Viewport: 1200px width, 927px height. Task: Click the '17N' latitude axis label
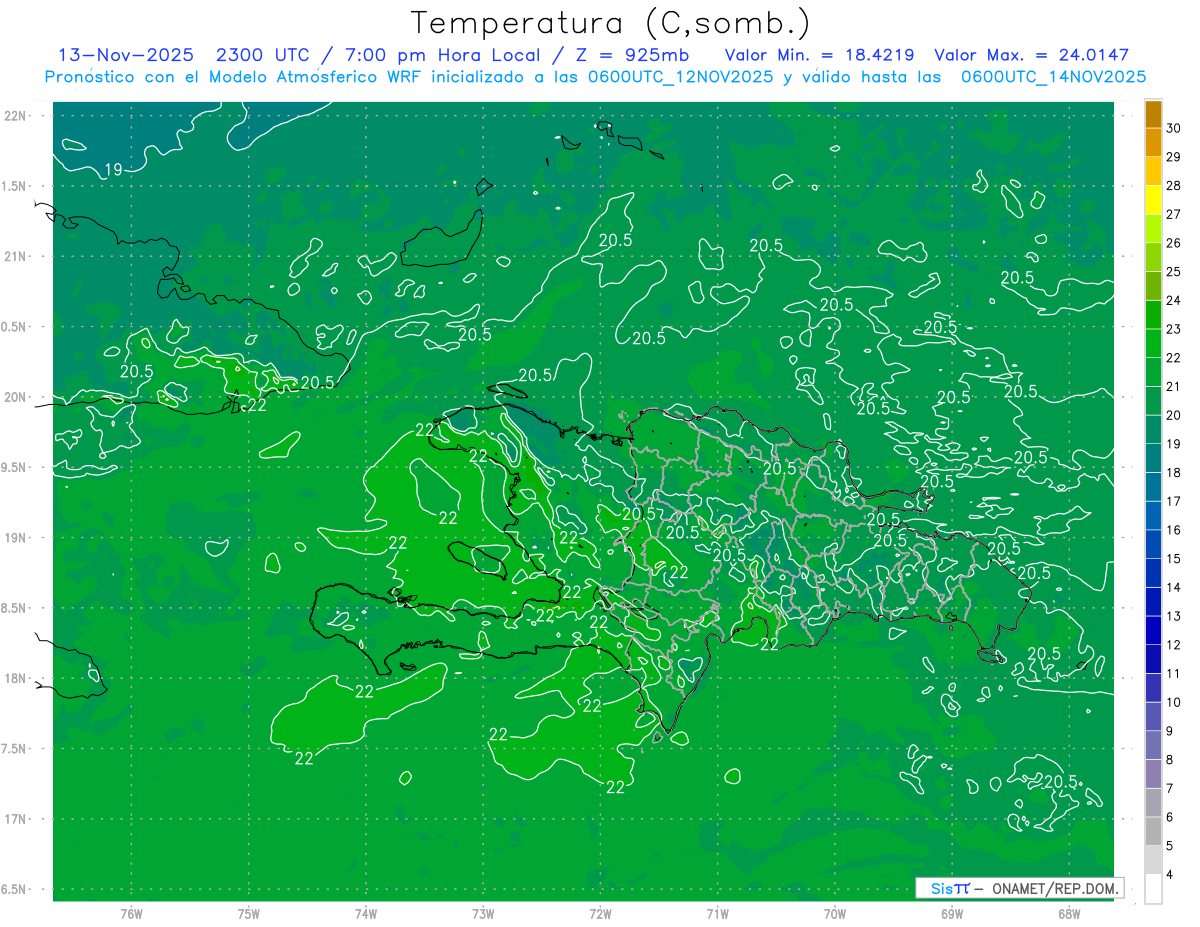(16, 819)
